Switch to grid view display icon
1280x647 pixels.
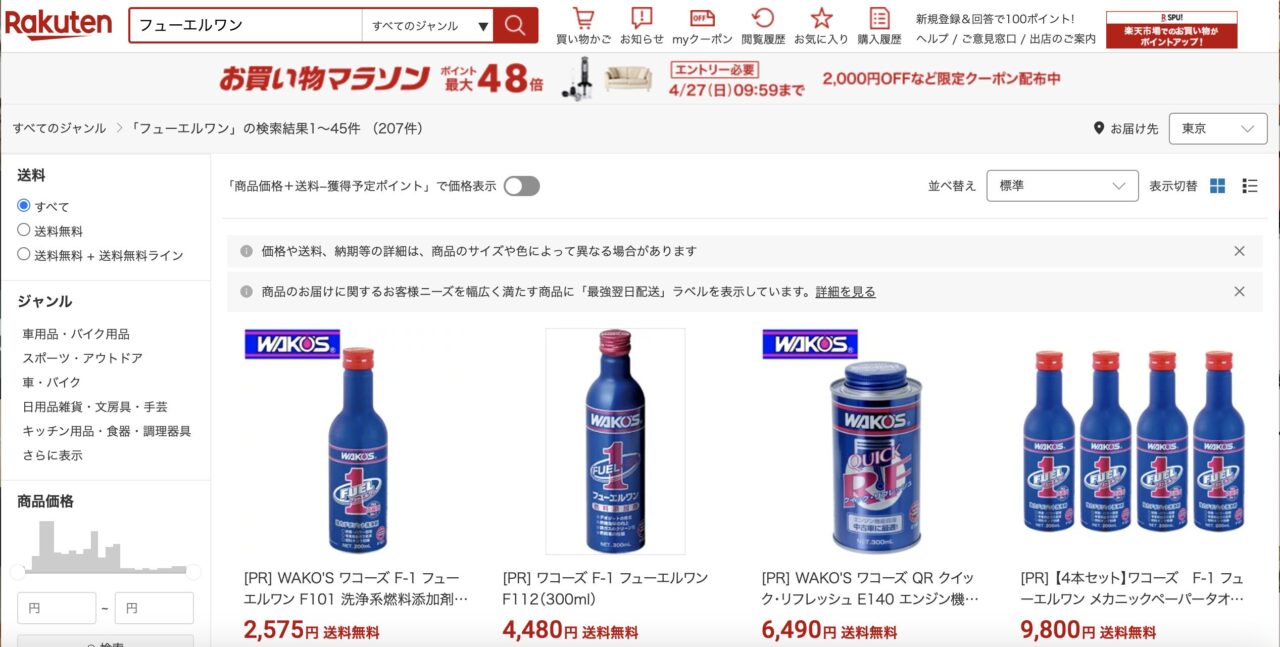click(x=1218, y=186)
